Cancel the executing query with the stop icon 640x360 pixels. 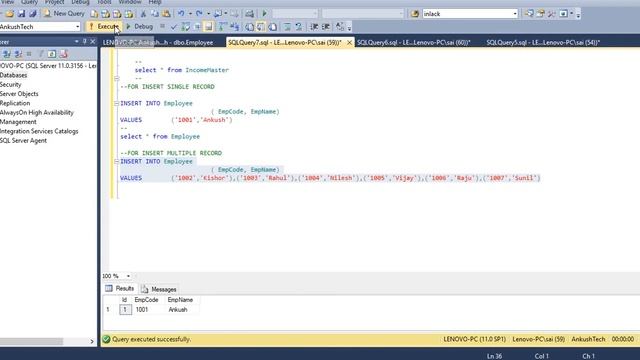[162, 27]
